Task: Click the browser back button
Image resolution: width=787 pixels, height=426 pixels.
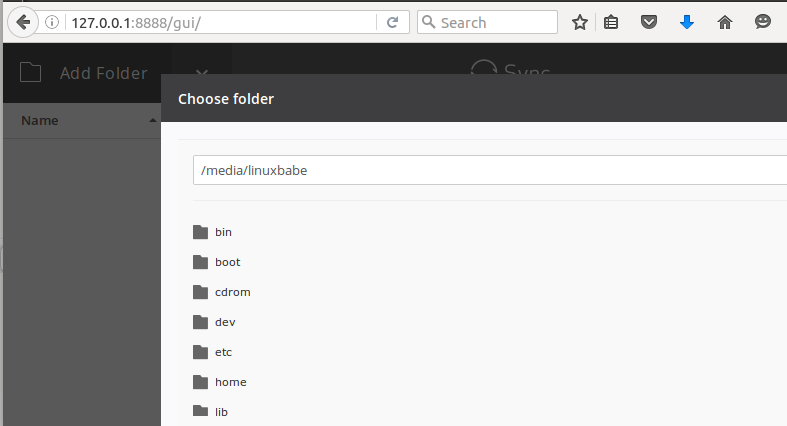Action: [x=23, y=22]
